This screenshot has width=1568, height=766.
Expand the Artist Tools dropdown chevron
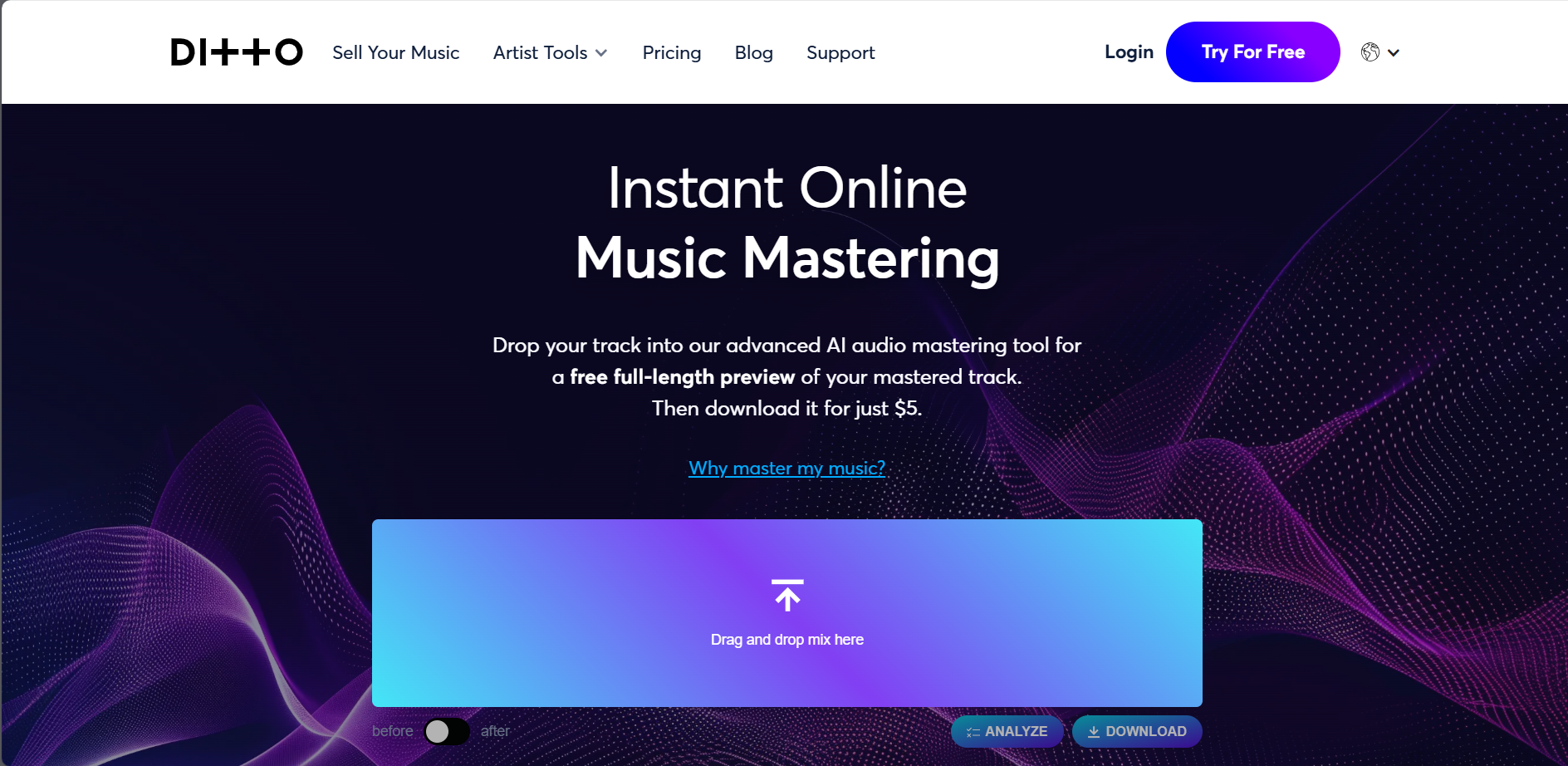tap(601, 53)
